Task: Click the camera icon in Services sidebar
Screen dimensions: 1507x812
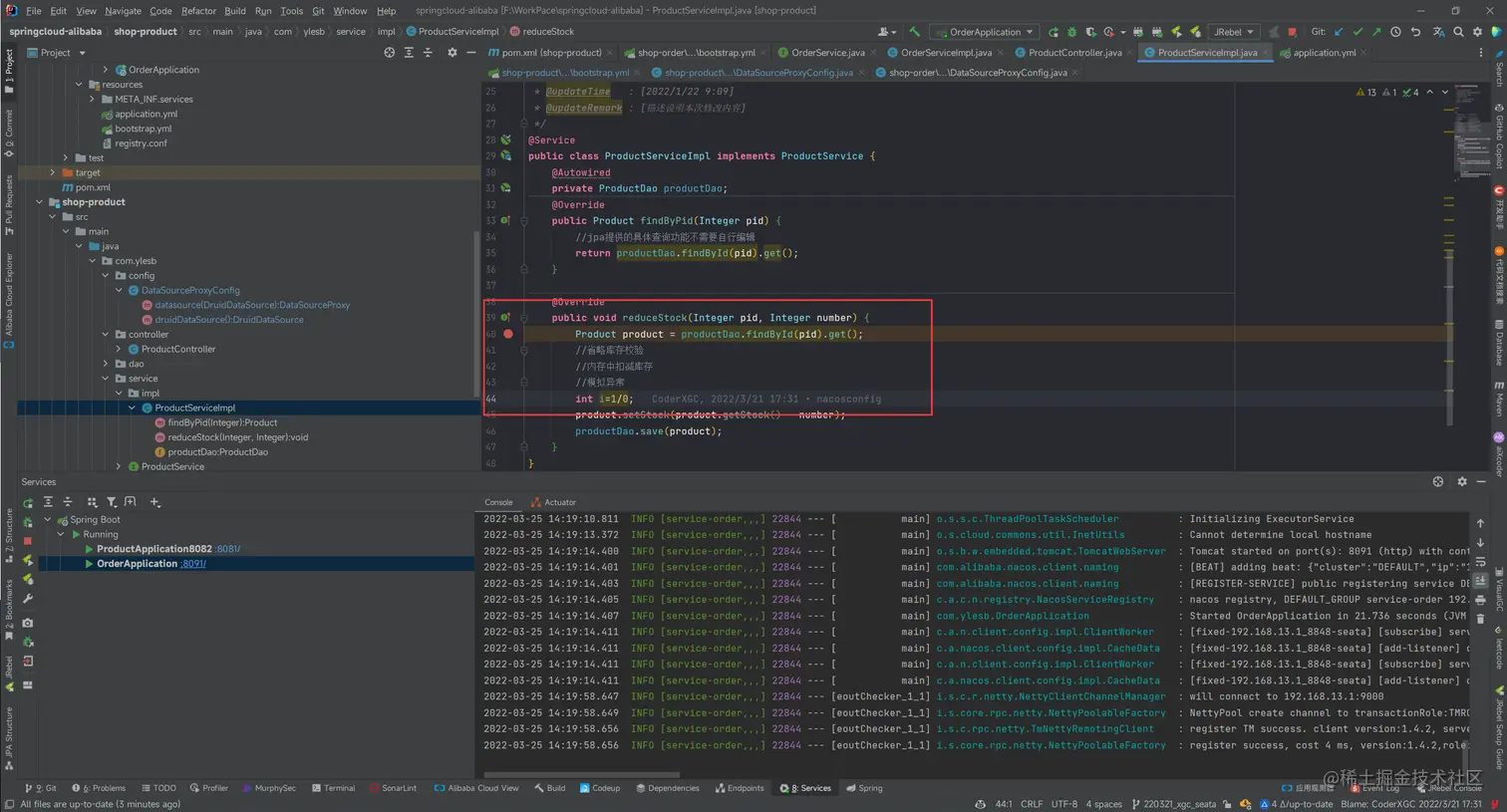Action: (28, 623)
